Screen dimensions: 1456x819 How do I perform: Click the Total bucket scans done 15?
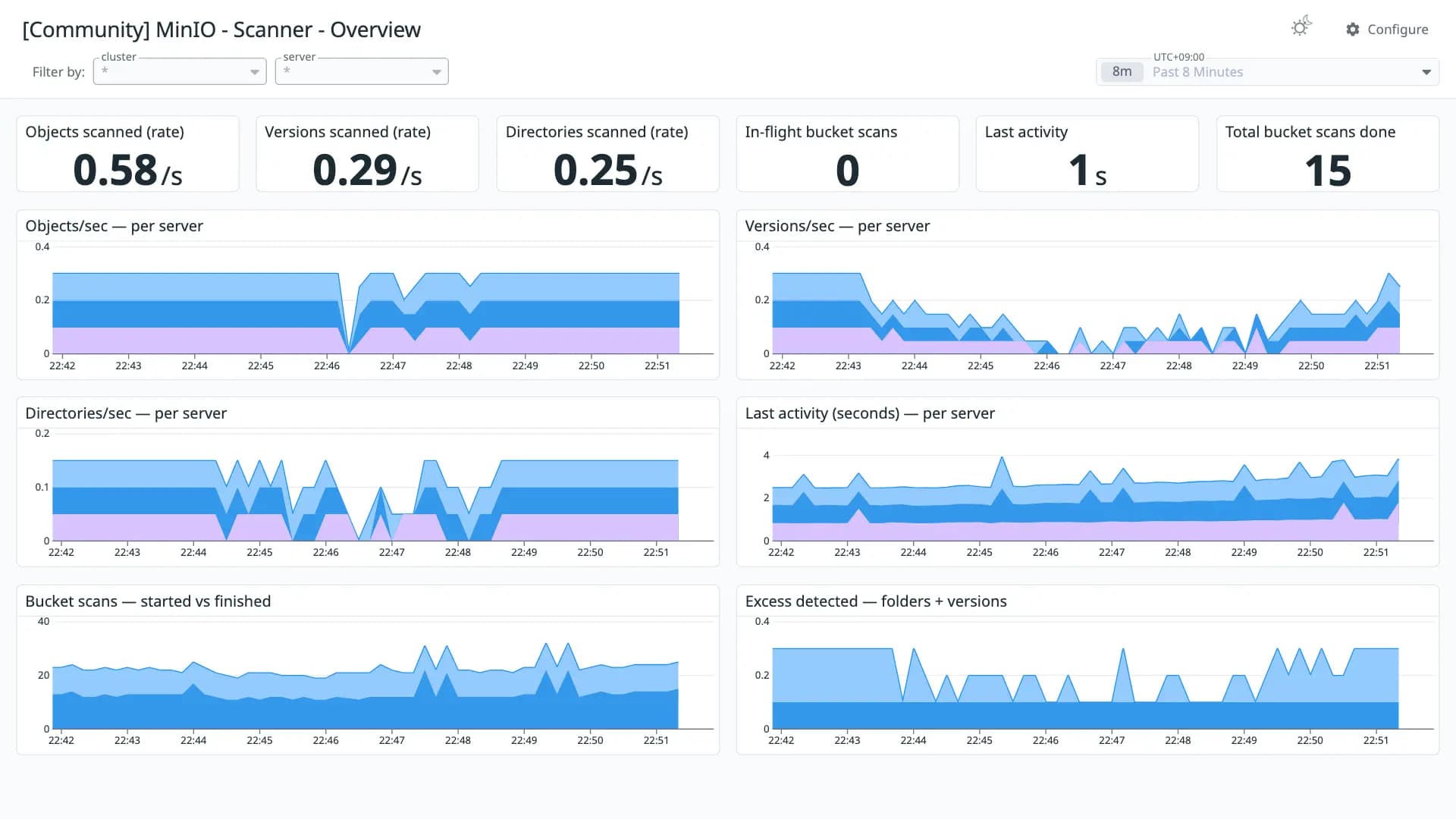[x=1328, y=171]
